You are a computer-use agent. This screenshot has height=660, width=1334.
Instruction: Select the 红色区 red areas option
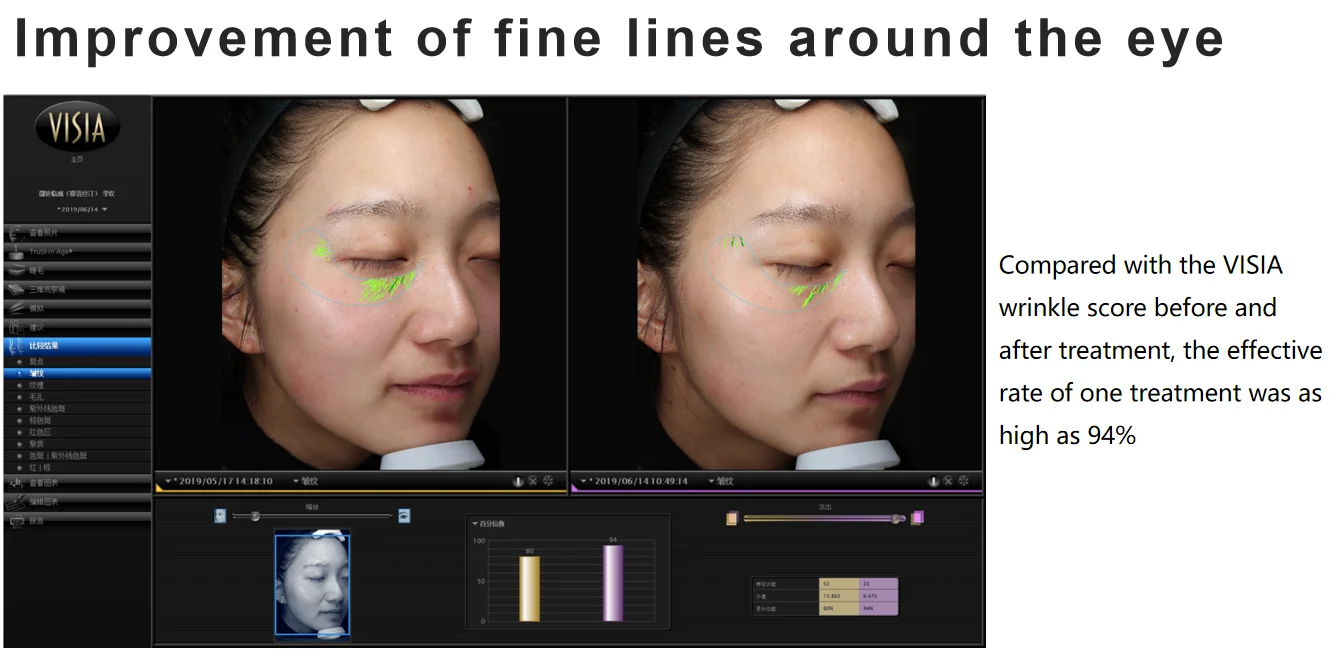click(x=77, y=431)
